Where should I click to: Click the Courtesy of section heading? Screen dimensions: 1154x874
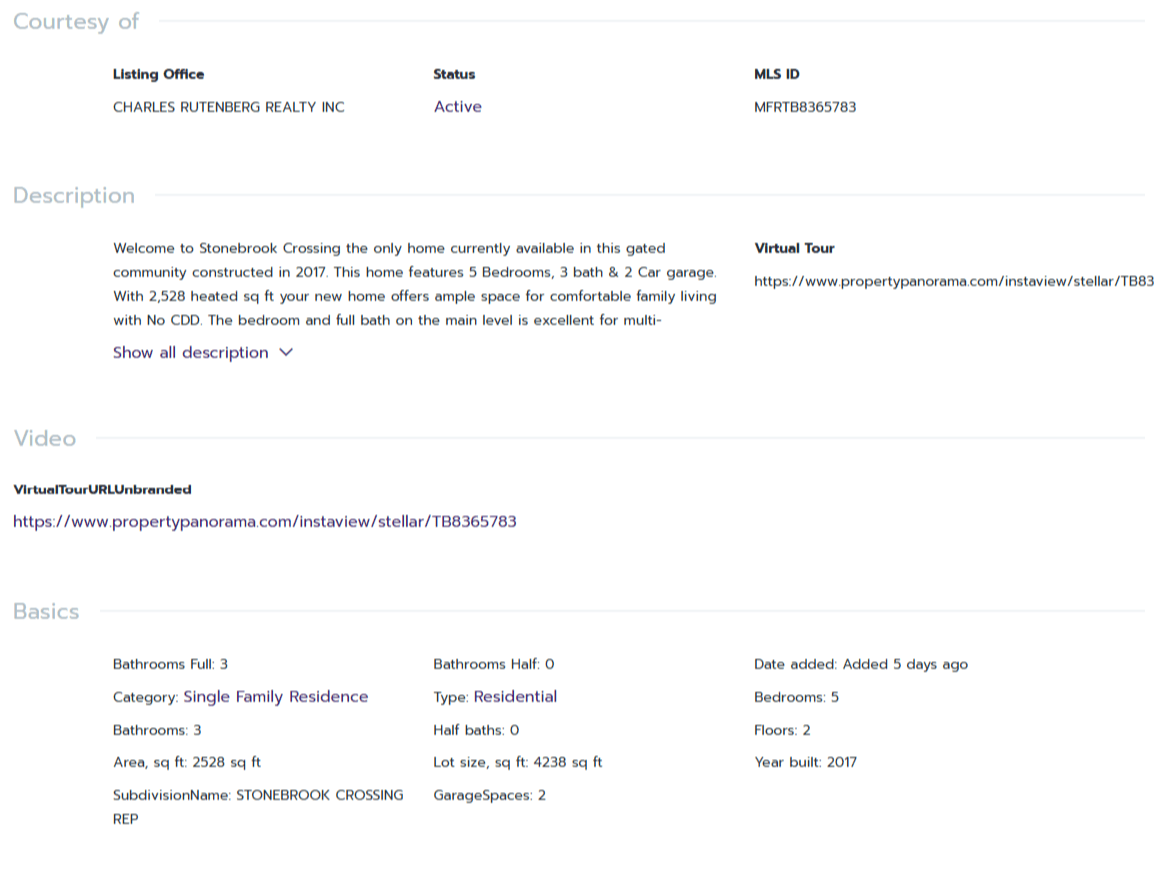point(76,21)
